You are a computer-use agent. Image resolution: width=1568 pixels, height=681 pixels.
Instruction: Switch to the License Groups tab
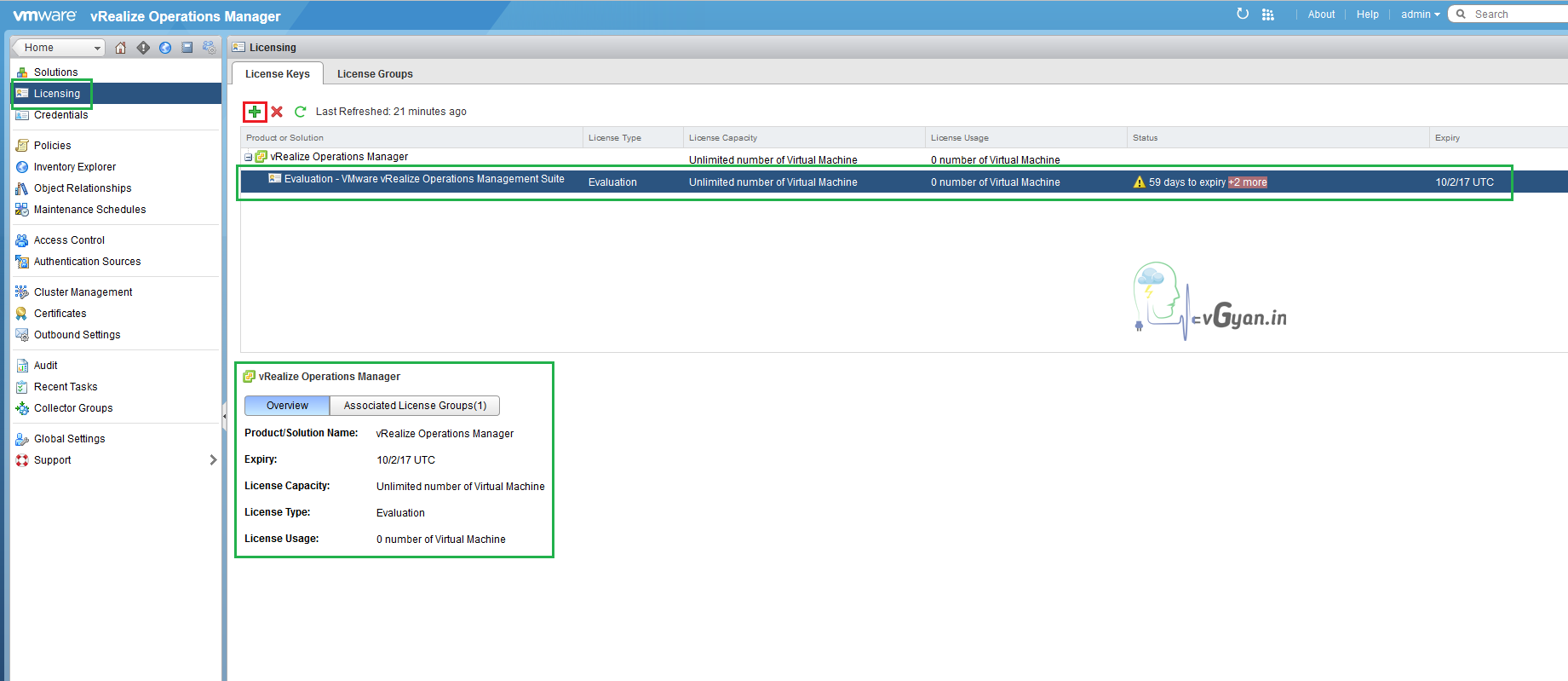[375, 74]
